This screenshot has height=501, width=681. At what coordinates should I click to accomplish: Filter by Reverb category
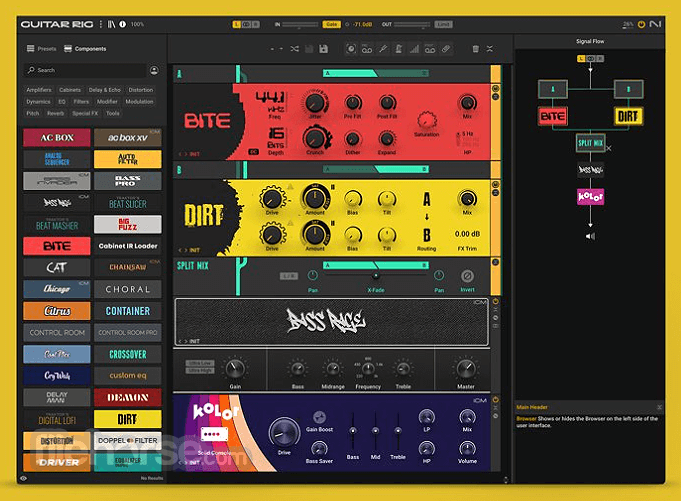pos(56,113)
